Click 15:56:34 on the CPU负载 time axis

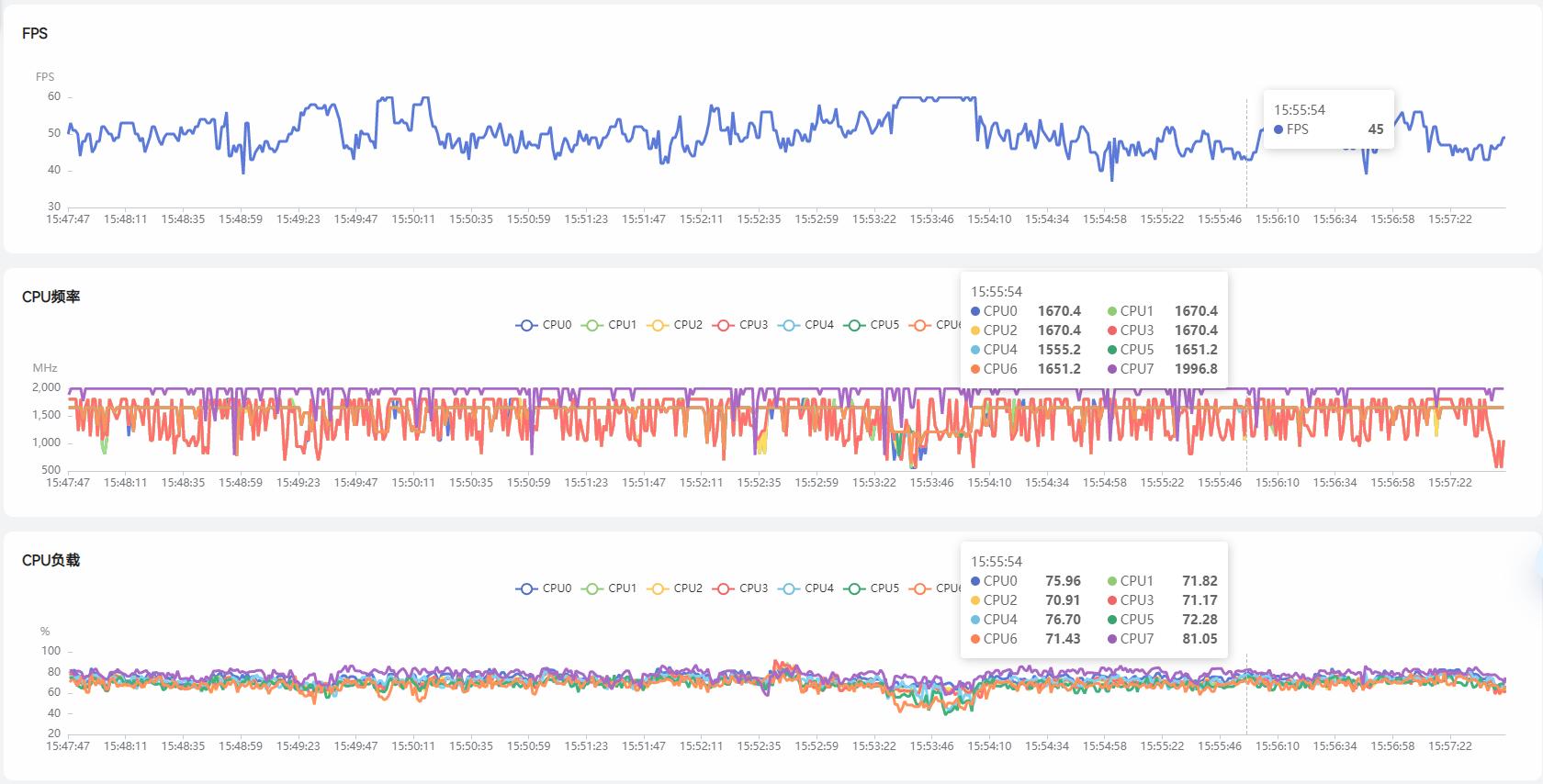click(x=1335, y=746)
